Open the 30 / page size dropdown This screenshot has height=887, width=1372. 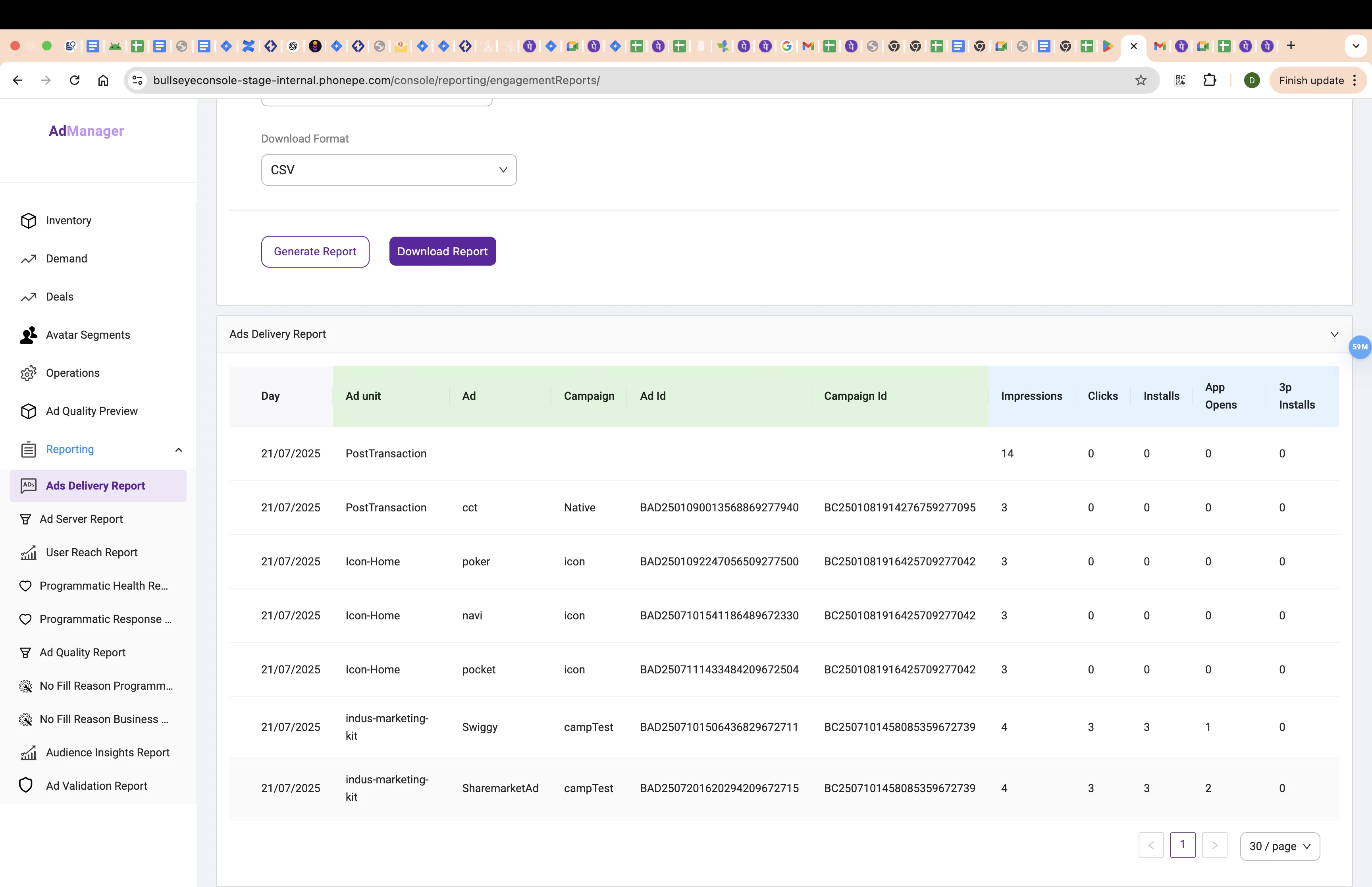point(1280,846)
